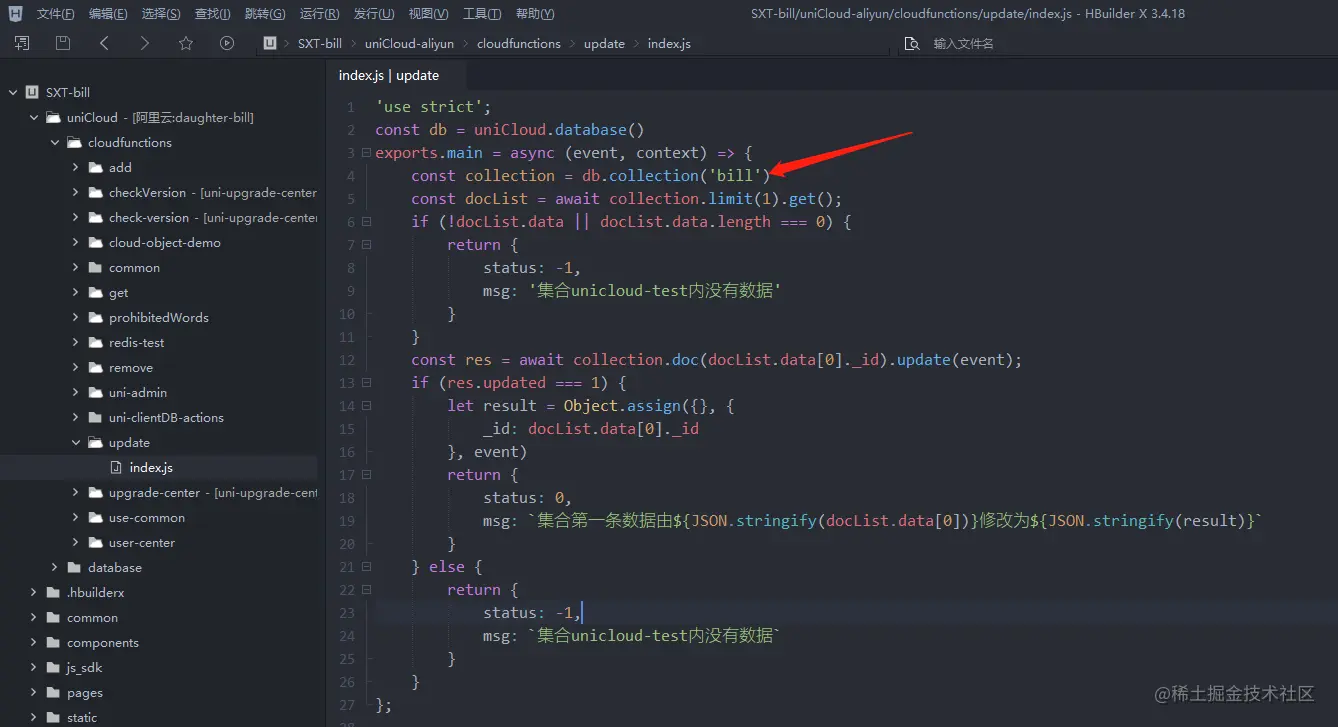Click the folder icon beside database

pyautogui.click(x=75, y=567)
